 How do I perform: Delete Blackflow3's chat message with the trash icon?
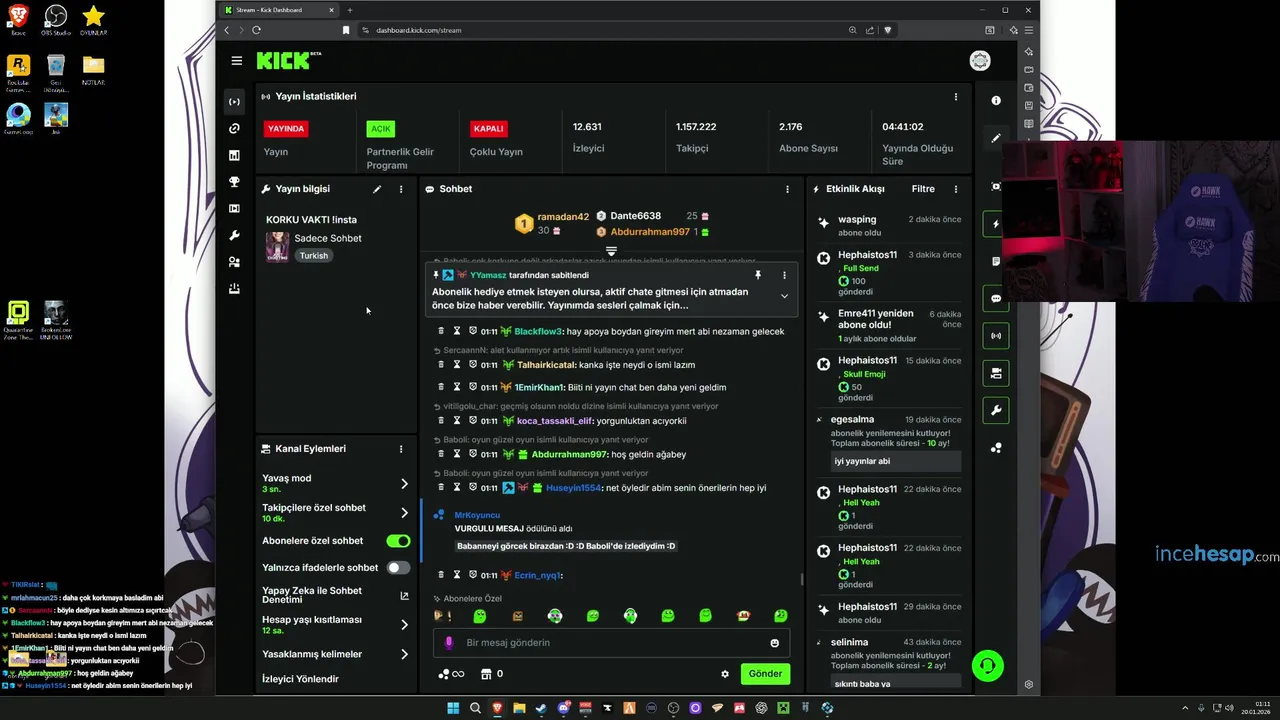[441, 331]
